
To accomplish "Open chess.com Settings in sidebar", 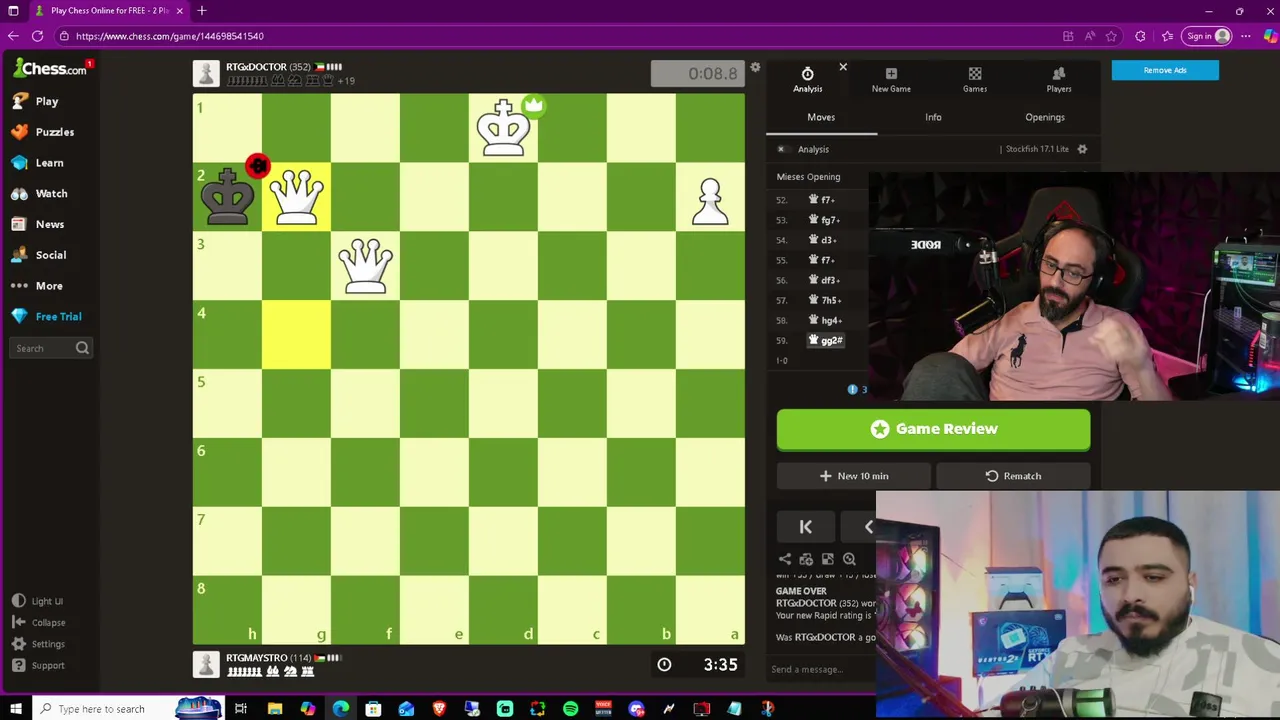I will coord(39,644).
